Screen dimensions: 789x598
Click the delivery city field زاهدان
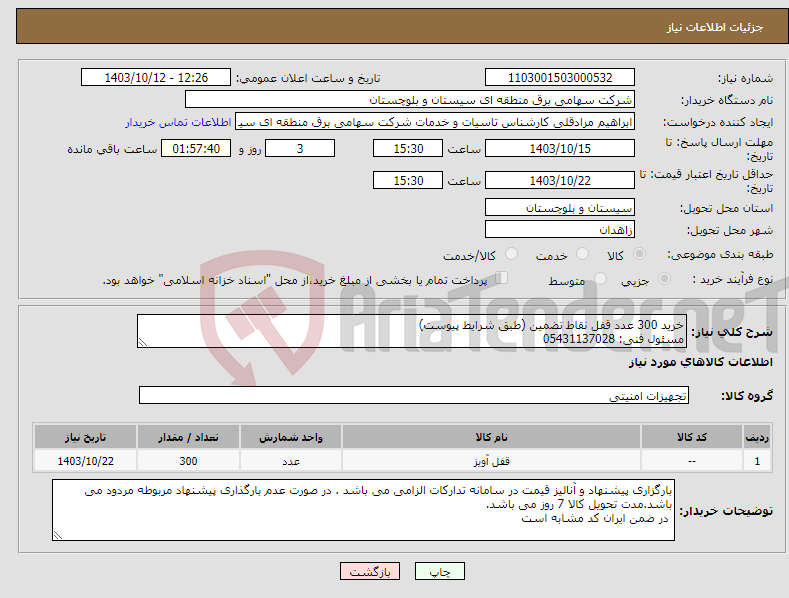pyautogui.click(x=560, y=230)
